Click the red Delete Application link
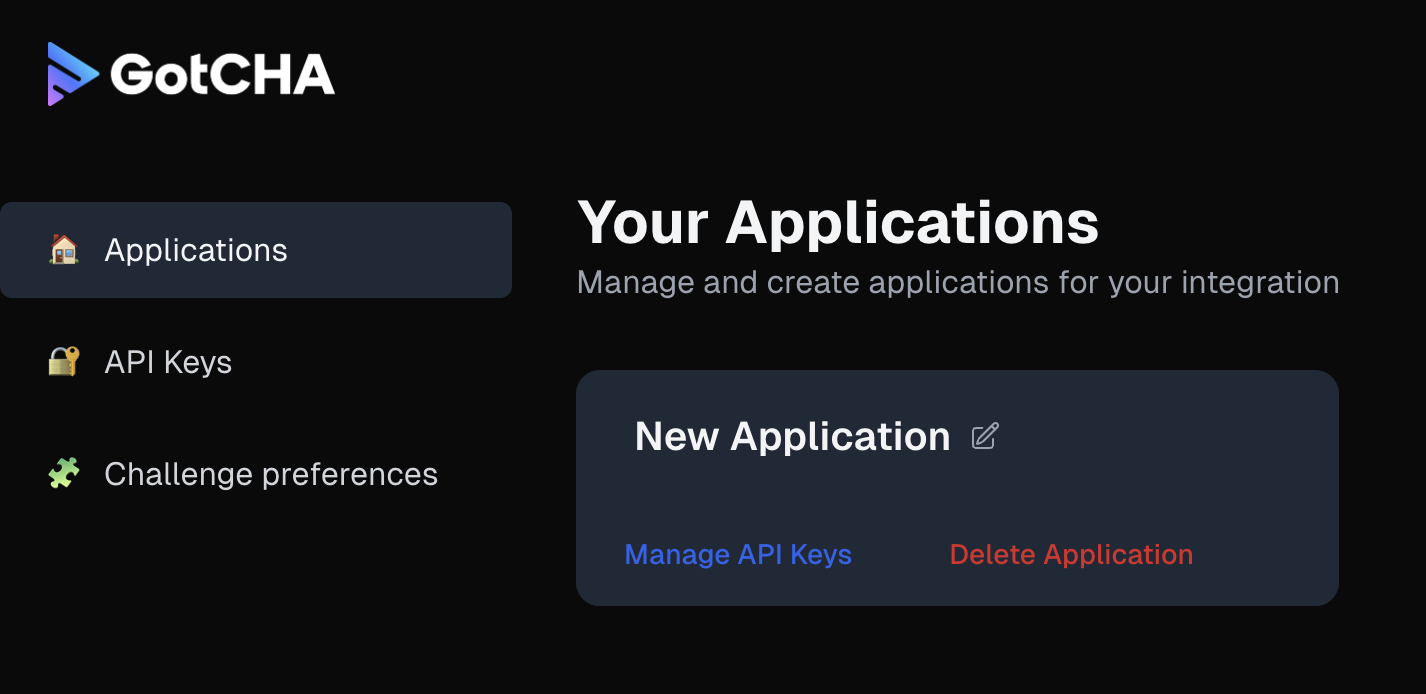Screen dimensions: 1426x694 coord(1071,554)
